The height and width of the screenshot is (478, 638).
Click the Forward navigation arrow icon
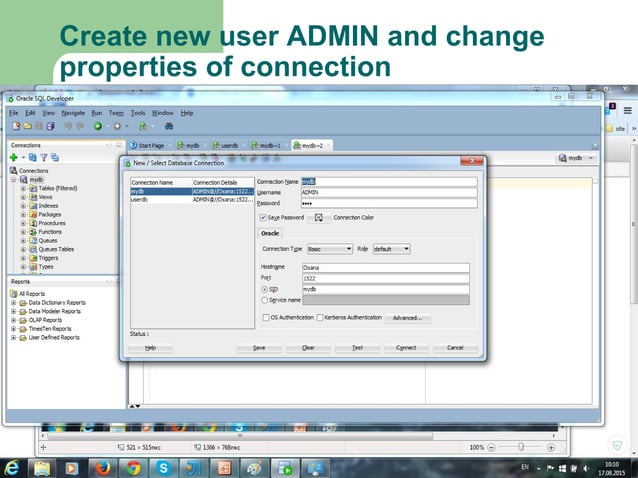(x=117, y=126)
